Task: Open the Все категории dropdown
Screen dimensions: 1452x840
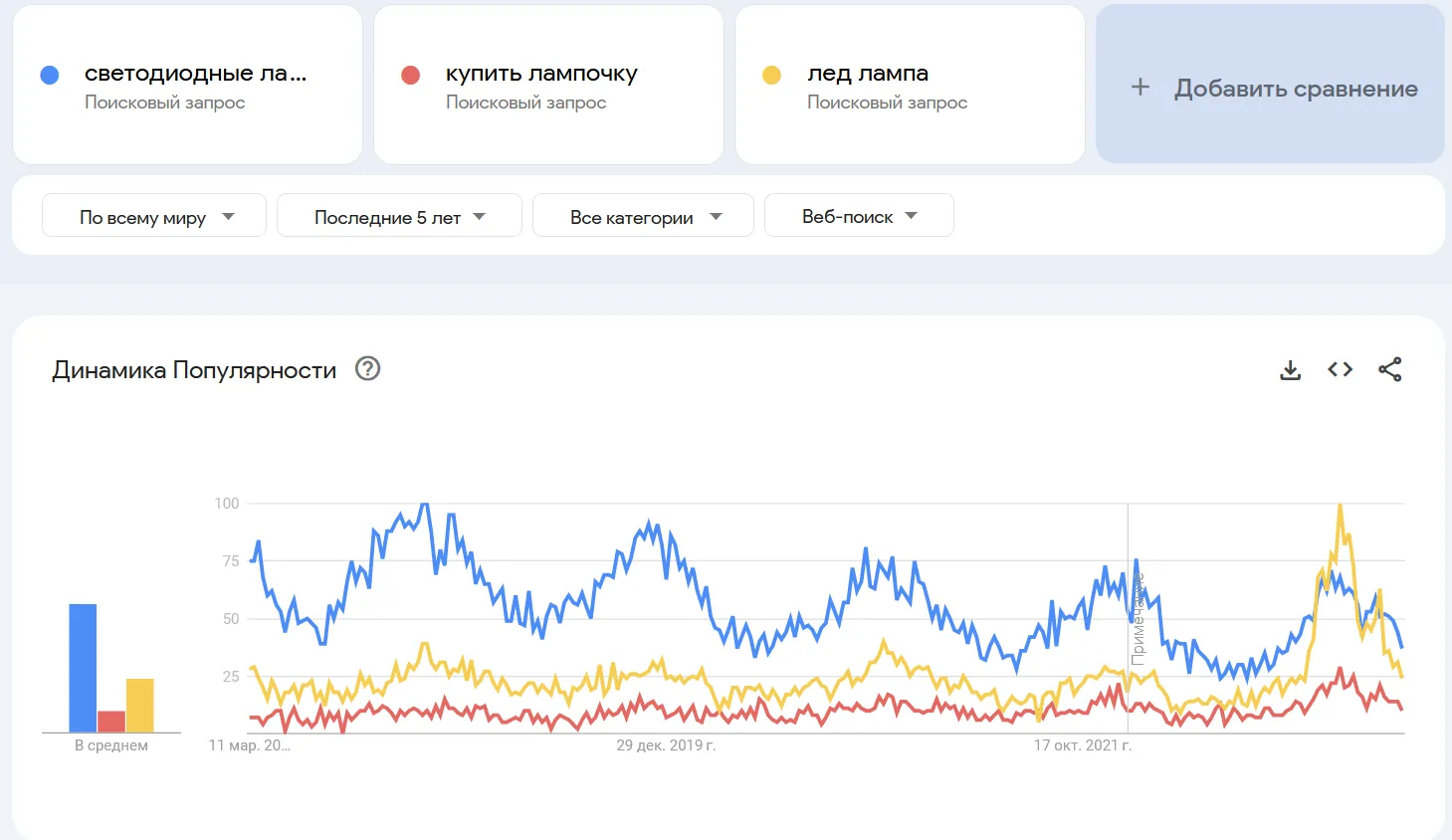Action: point(643,216)
